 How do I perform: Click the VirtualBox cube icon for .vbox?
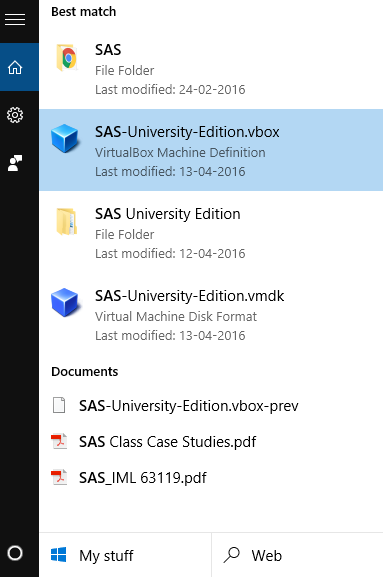coord(65,138)
